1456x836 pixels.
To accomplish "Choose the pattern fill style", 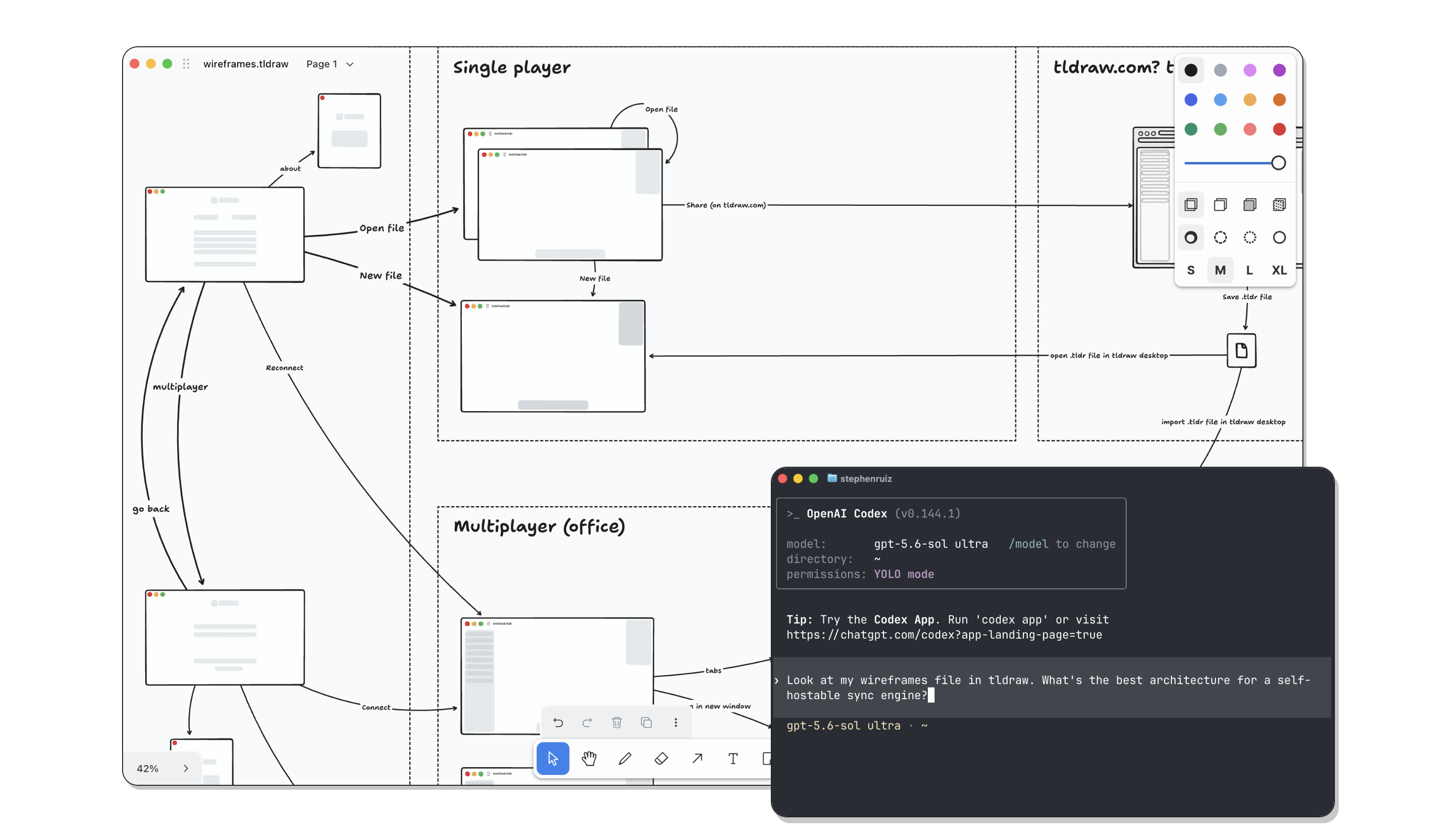I will click(x=1279, y=204).
